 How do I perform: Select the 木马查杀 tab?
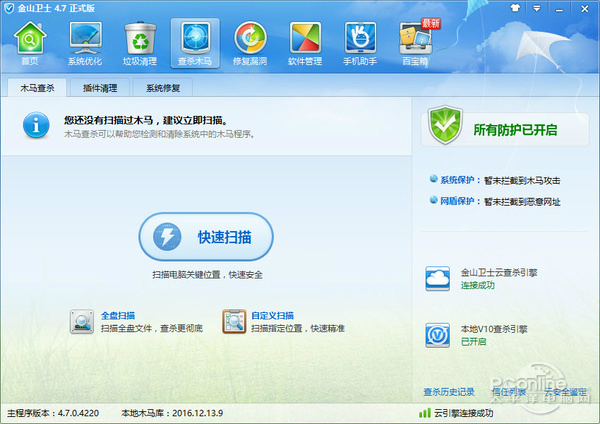[37, 88]
